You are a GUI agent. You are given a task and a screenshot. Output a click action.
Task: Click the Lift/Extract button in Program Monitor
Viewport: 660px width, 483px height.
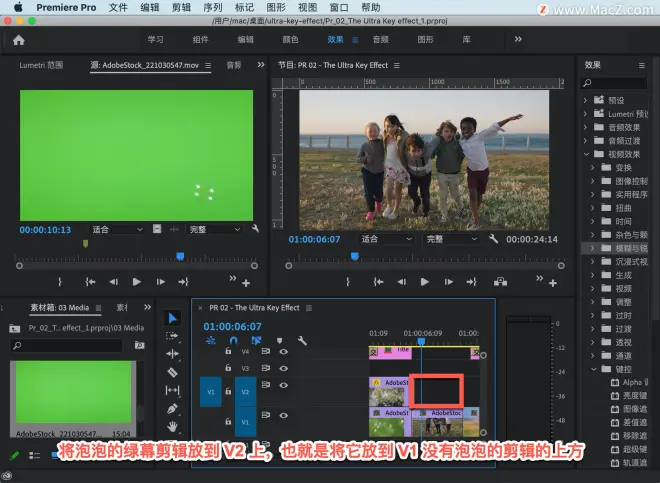click(500, 282)
